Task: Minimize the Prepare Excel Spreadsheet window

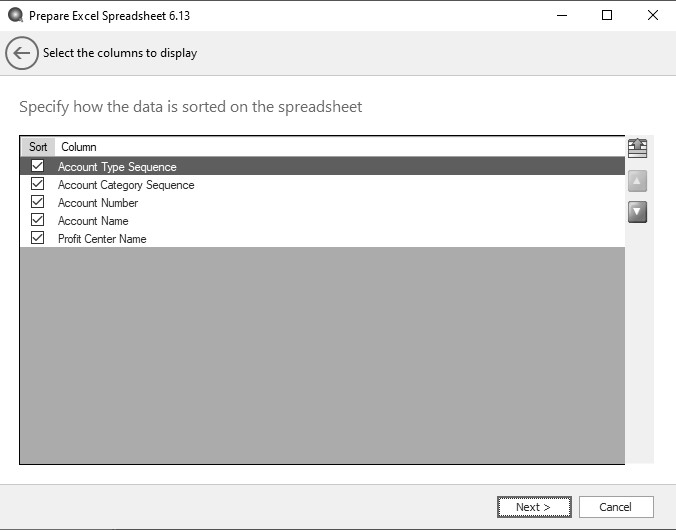Action: [561, 16]
